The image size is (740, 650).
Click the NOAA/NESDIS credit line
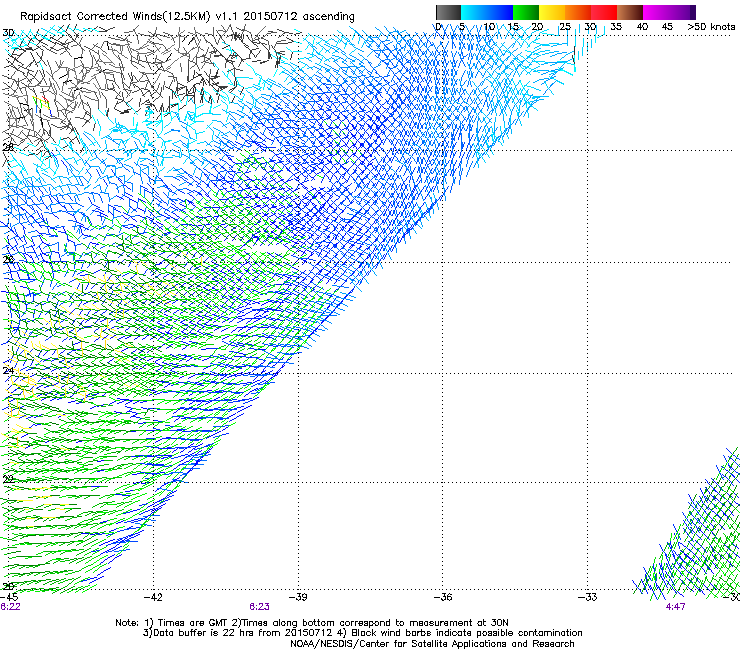tap(432, 644)
